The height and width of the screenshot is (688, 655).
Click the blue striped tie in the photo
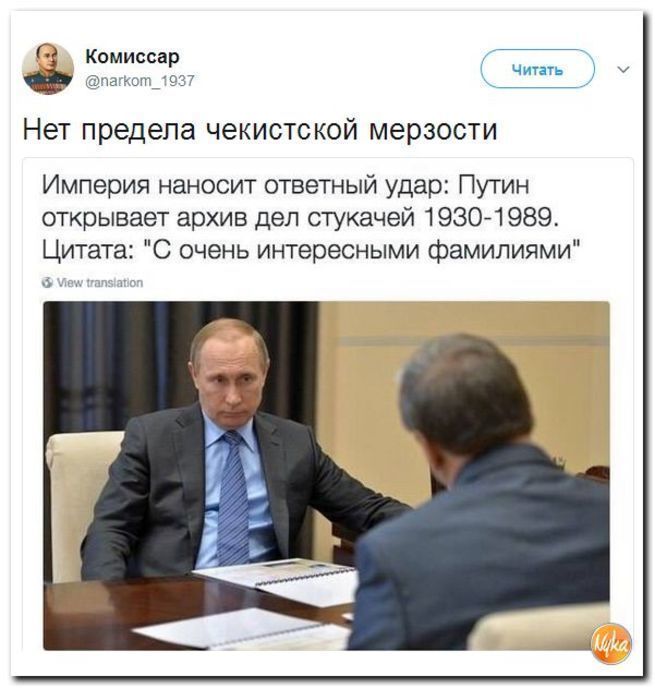pos(233,498)
